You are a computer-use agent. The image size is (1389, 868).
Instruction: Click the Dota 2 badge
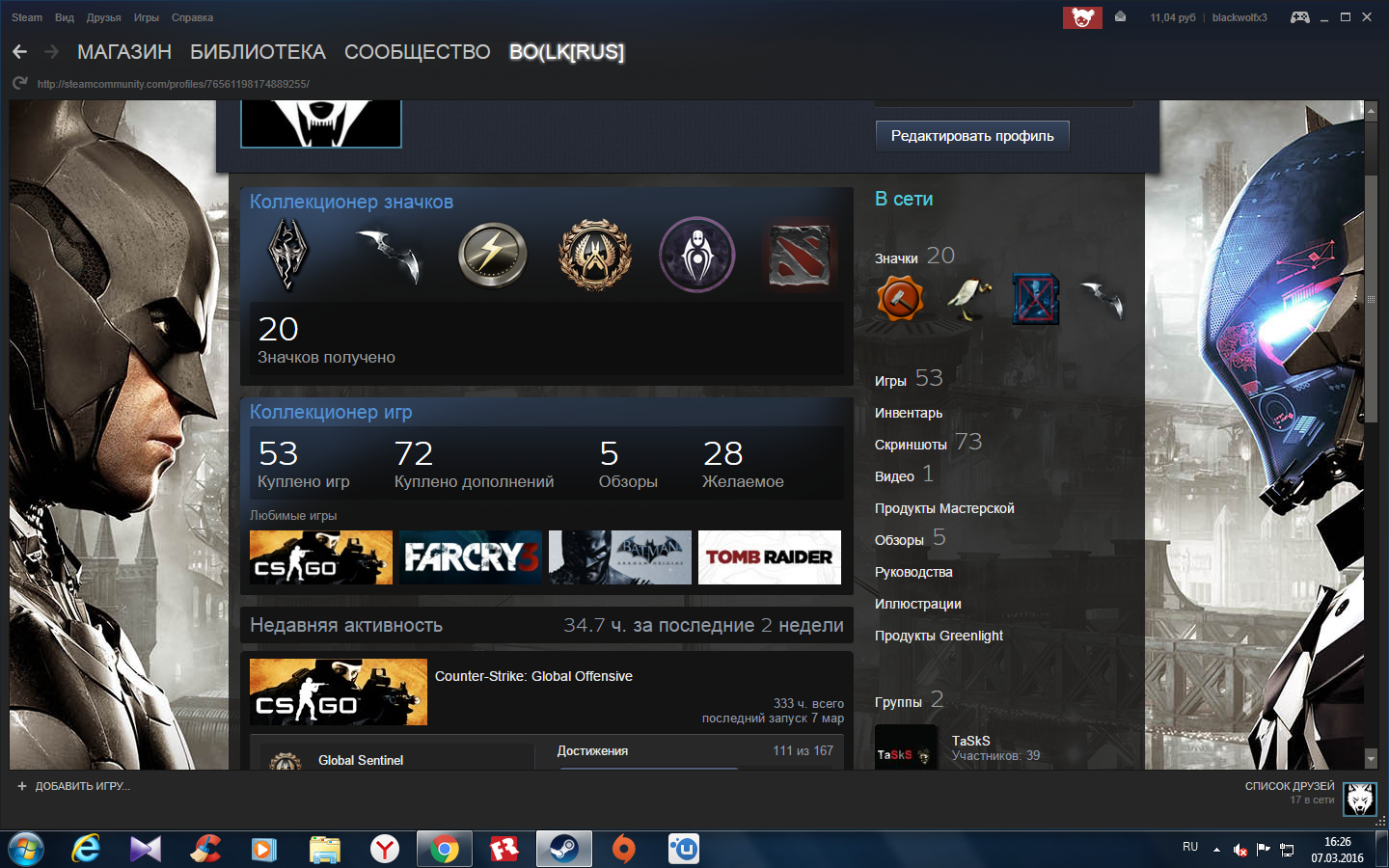799,256
